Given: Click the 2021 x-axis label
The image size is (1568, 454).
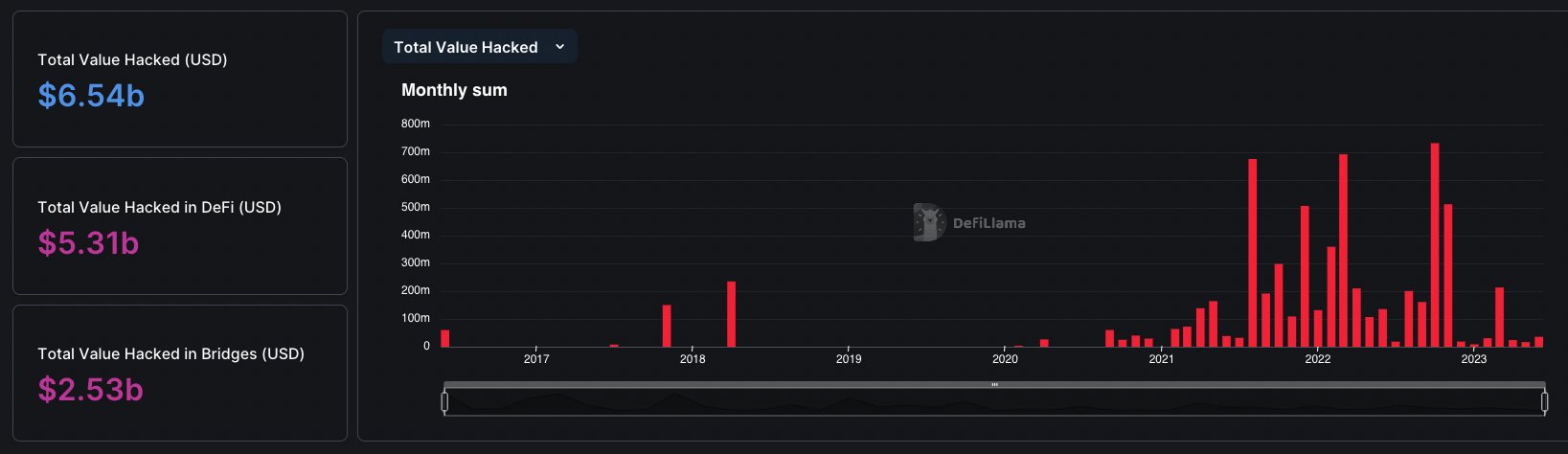Looking at the screenshot, I should tap(1161, 359).
